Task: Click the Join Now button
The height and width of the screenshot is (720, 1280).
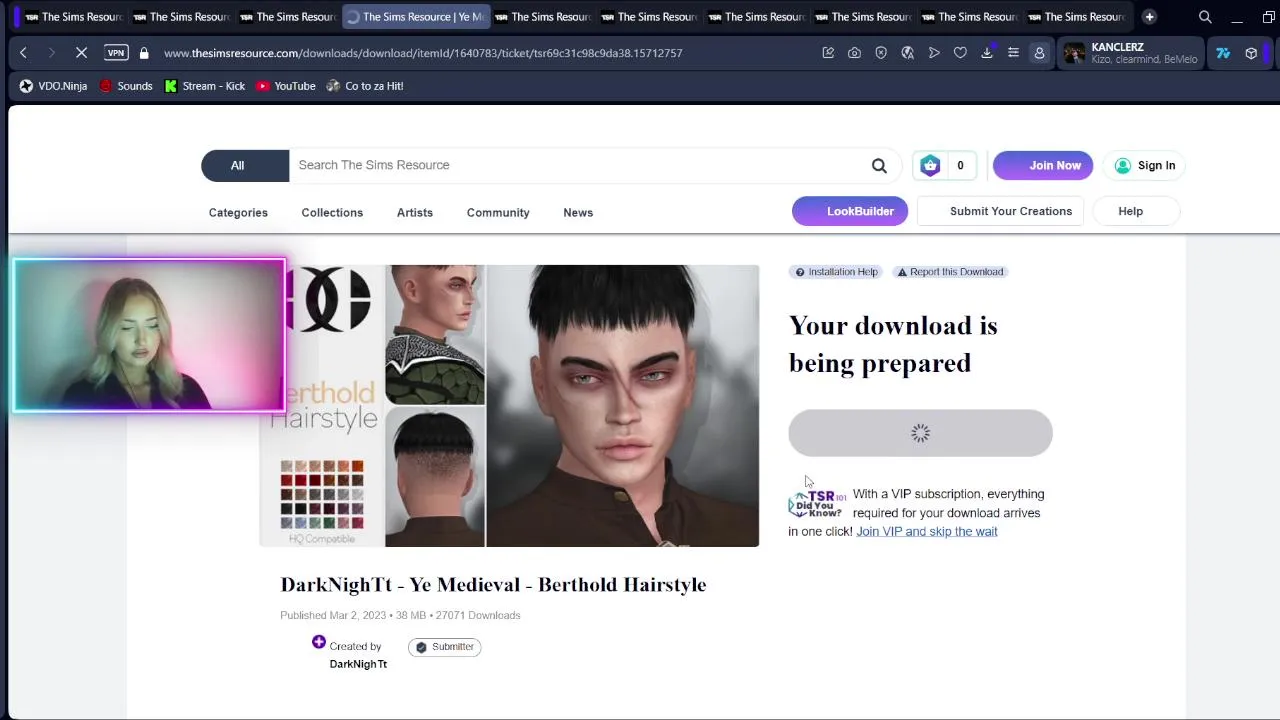Action: [1043, 165]
